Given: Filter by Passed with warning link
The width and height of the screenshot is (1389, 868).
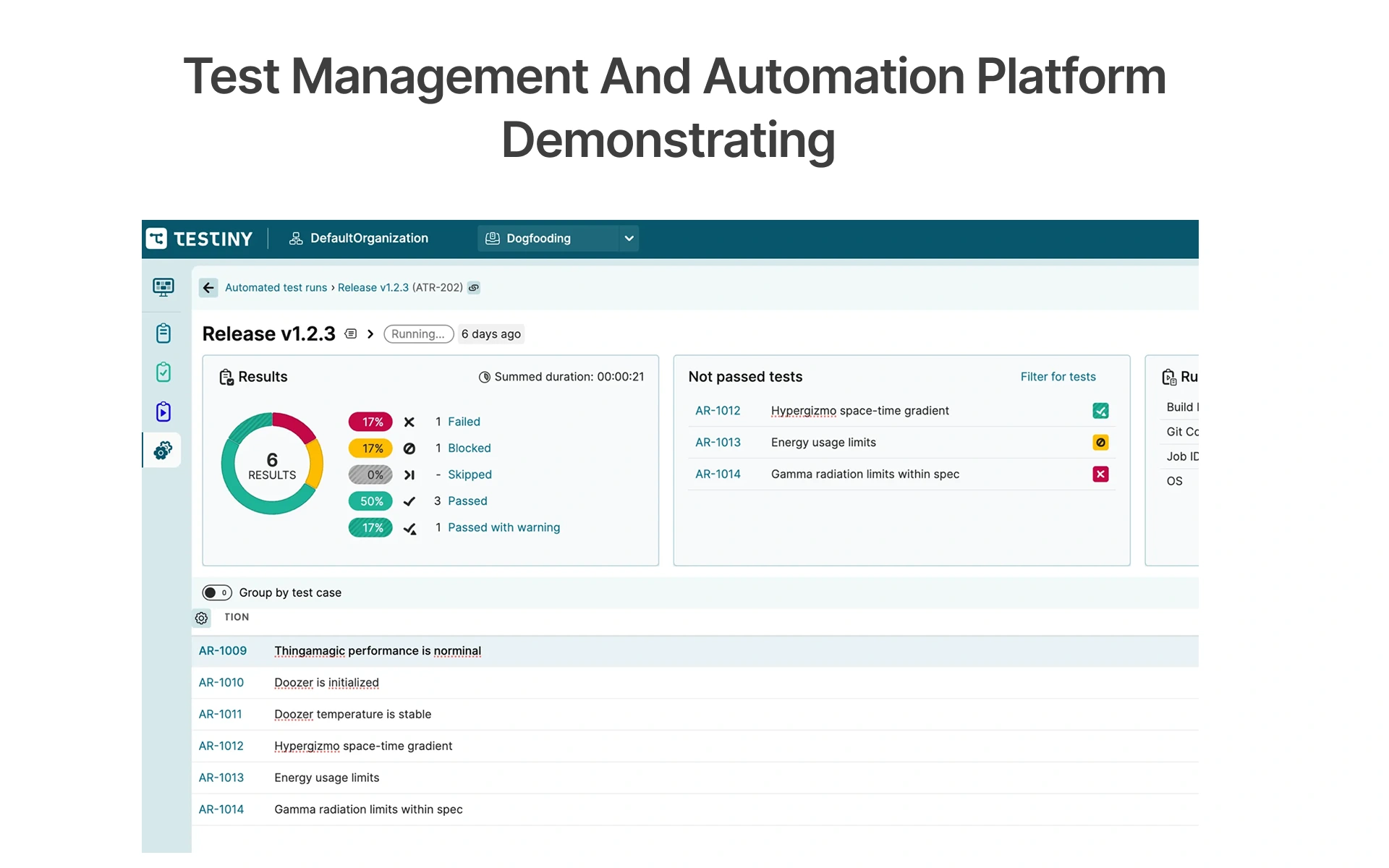Looking at the screenshot, I should pos(504,527).
